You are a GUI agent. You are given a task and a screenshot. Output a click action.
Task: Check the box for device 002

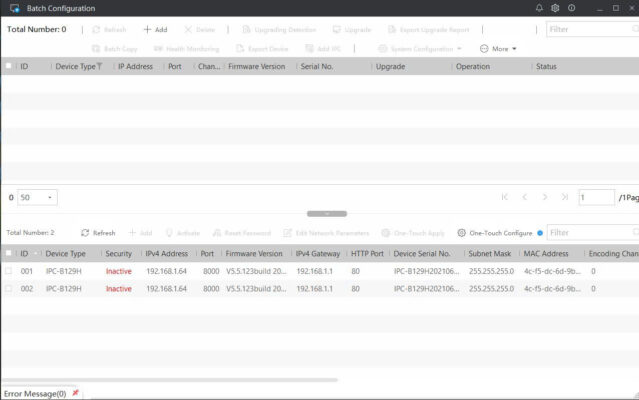9,289
